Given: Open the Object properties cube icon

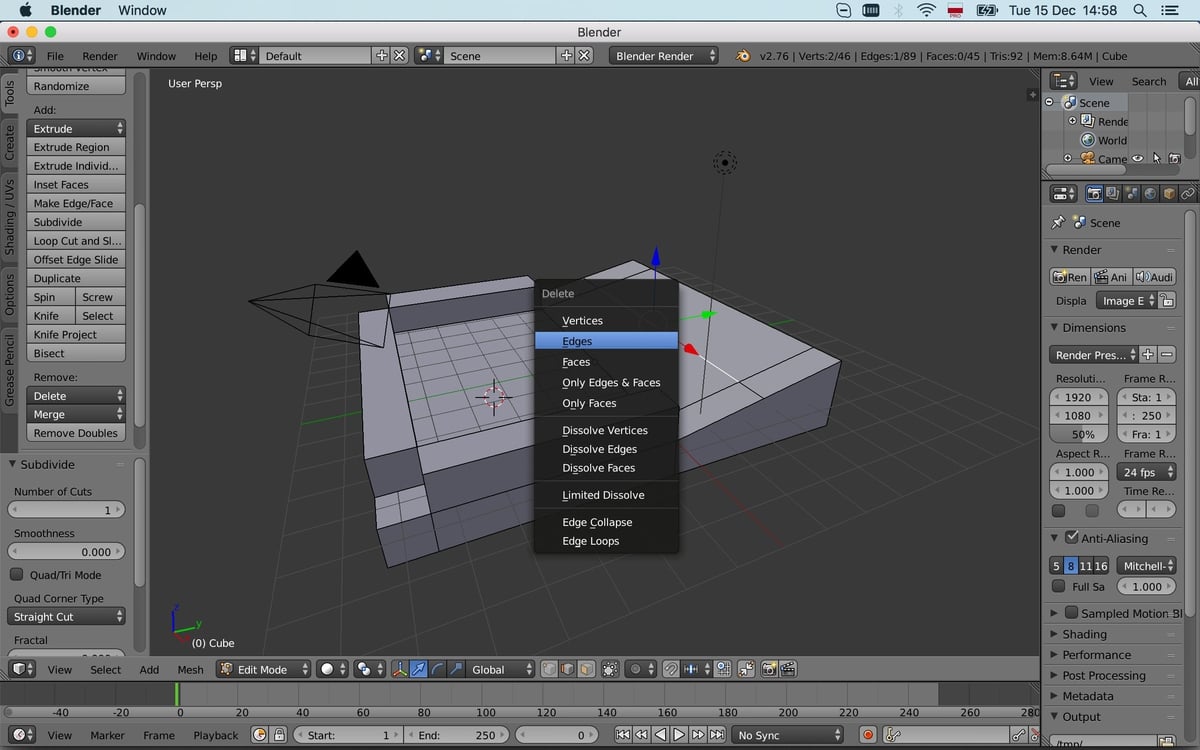Looking at the screenshot, I should pyautogui.click(x=1169, y=194).
